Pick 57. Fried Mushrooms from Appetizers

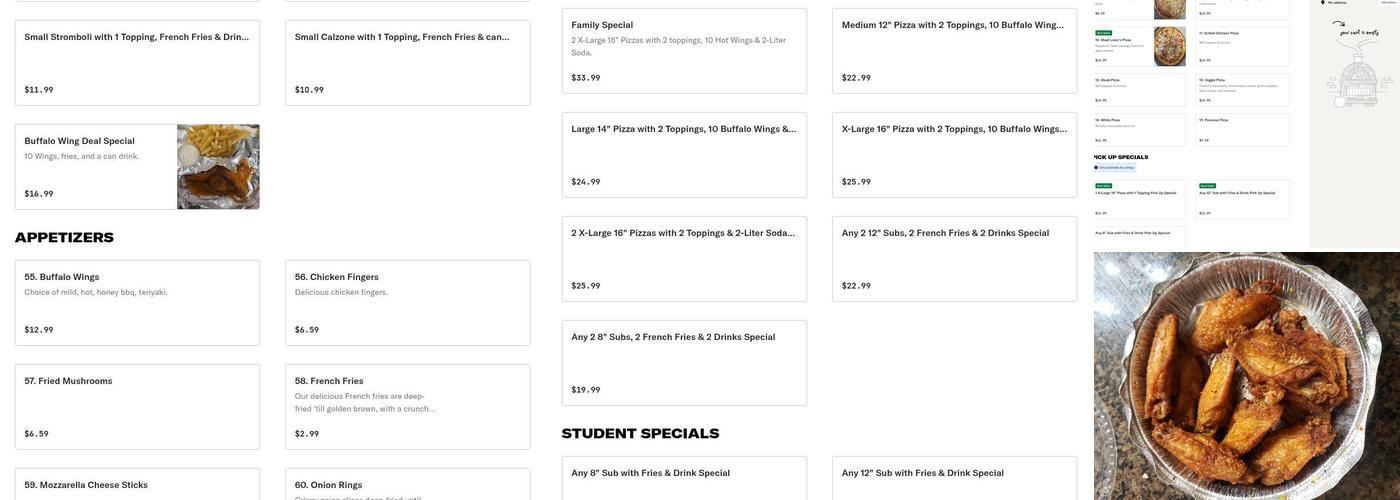[137, 406]
